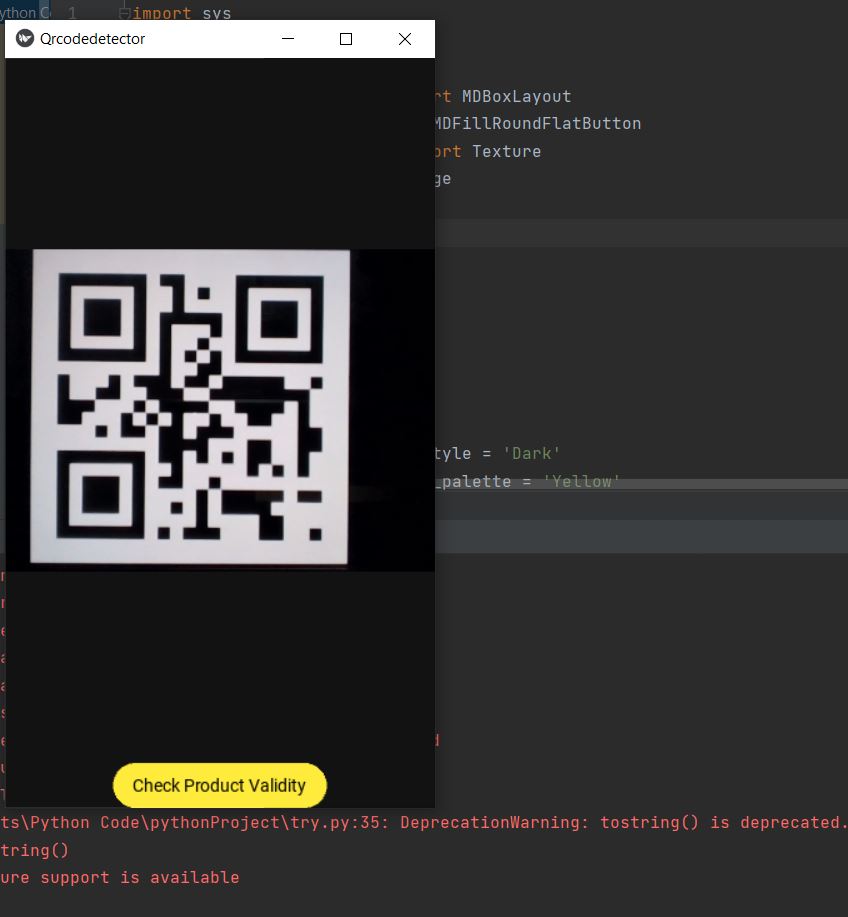Click the DeprecationWarning line in console
848x917 pixels.
424,822
